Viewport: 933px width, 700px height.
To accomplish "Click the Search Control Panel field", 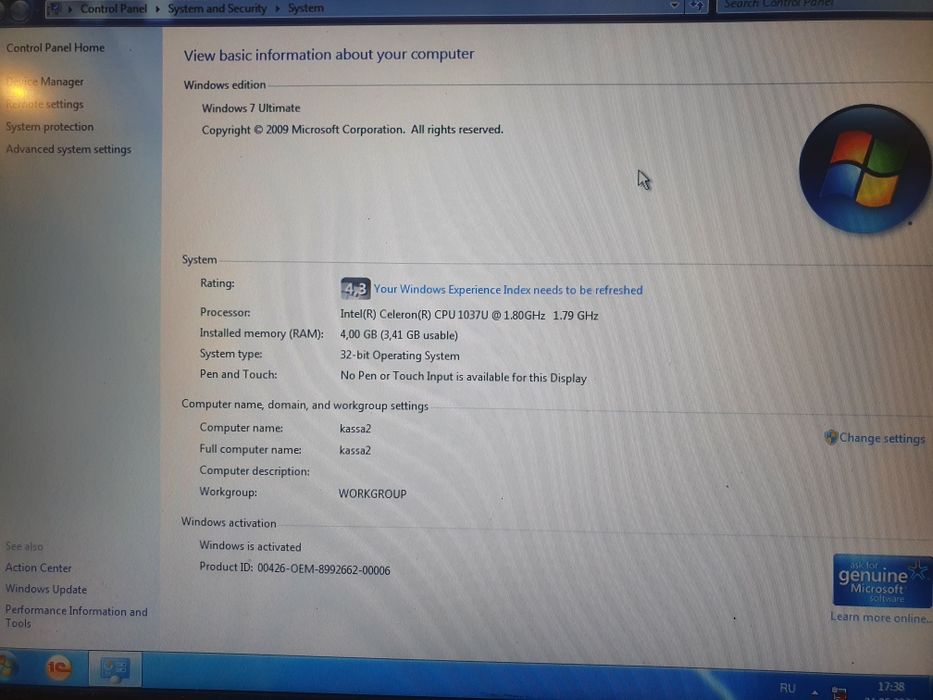I will pyautogui.click(x=824, y=5).
